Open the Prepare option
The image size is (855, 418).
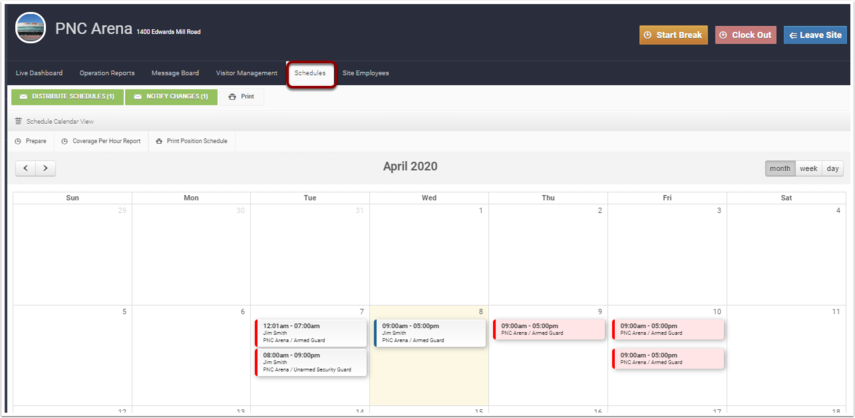coord(31,141)
